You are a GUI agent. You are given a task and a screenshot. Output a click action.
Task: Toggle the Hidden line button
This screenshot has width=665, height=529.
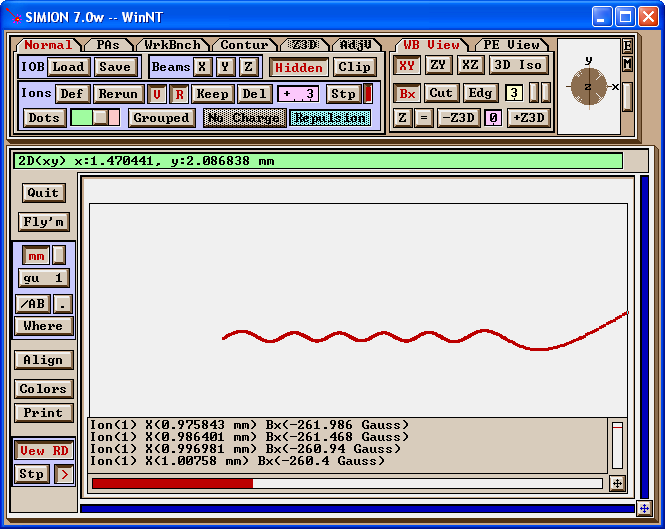click(299, 67)
